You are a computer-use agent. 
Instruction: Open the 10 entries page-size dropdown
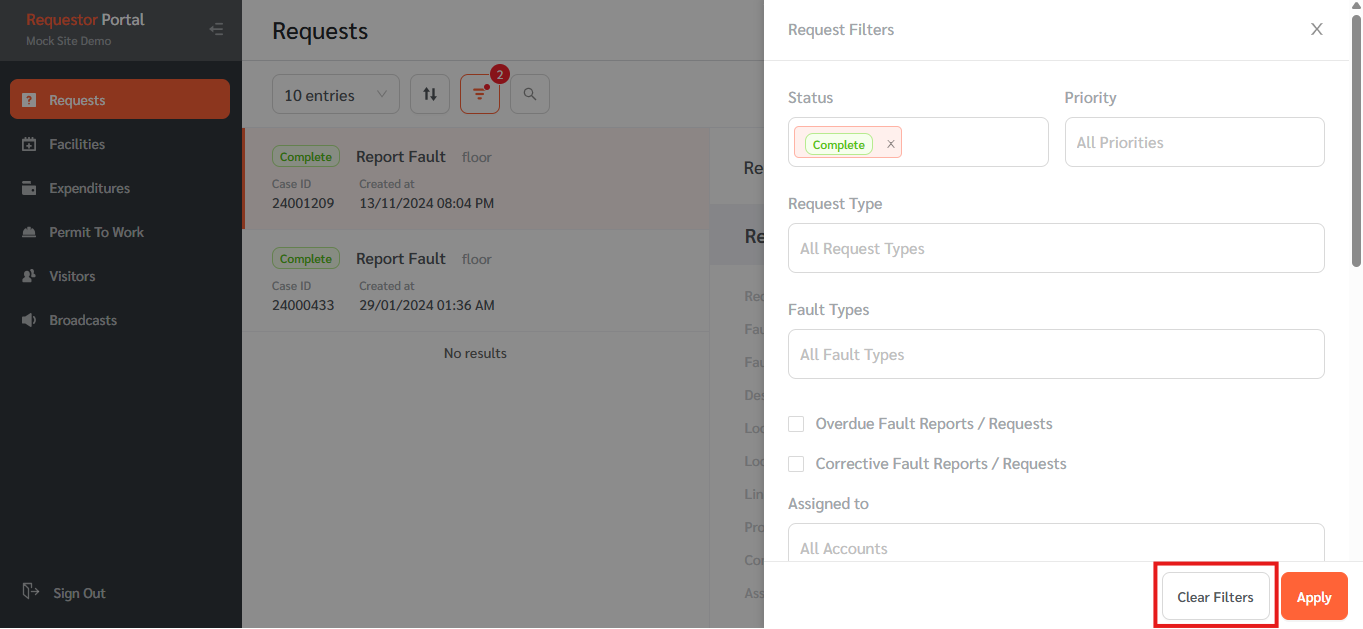[336, 94]
